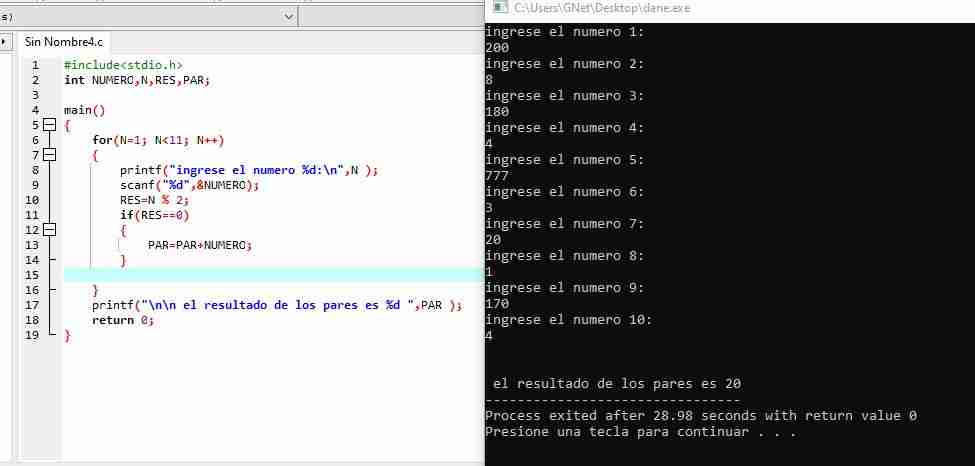Click "ingrese el numero 9:" in console

click(565, 288)
